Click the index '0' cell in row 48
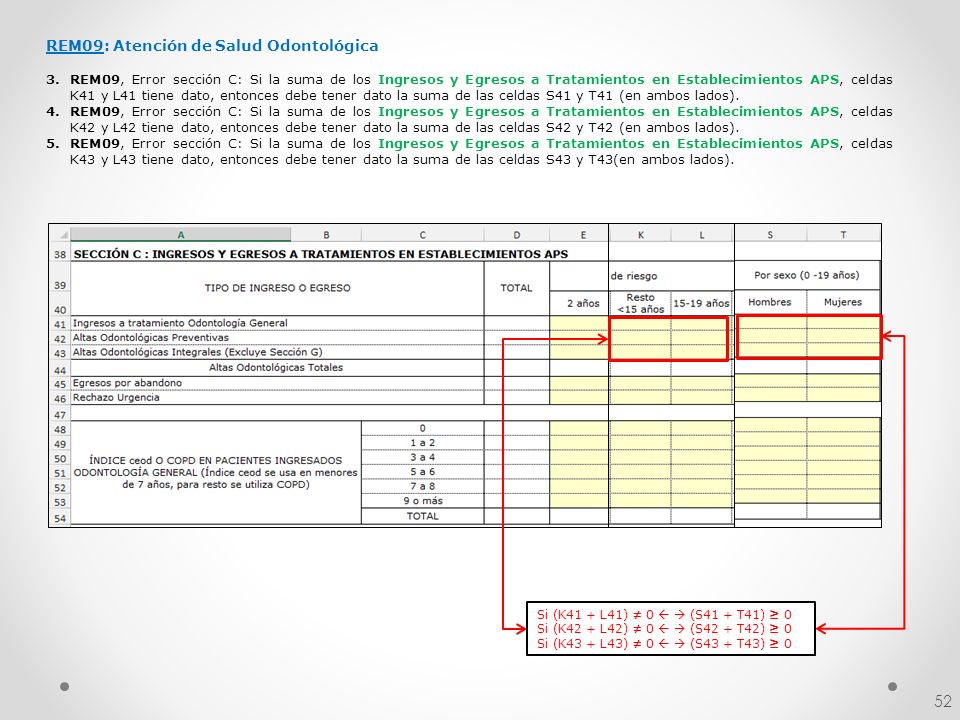 422,428
